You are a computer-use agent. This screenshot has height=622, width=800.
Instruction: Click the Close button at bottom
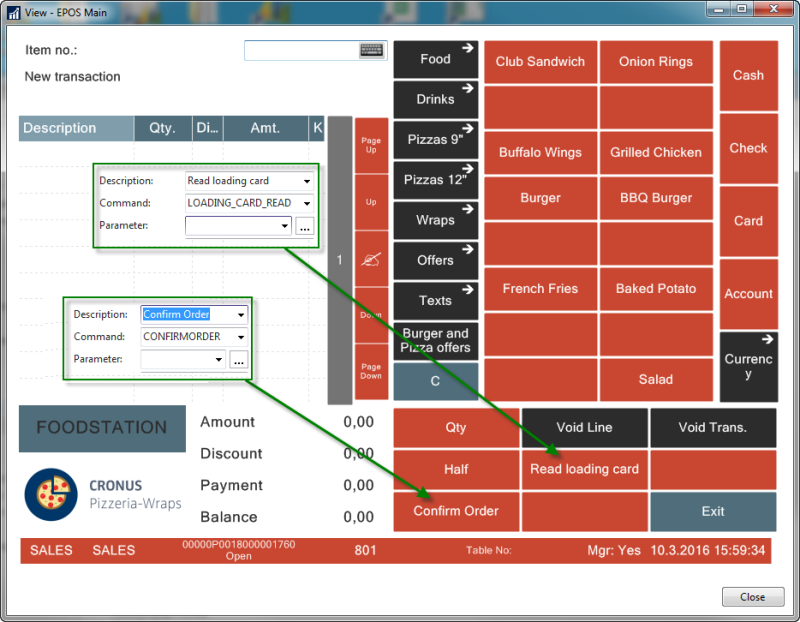[753, 597]
